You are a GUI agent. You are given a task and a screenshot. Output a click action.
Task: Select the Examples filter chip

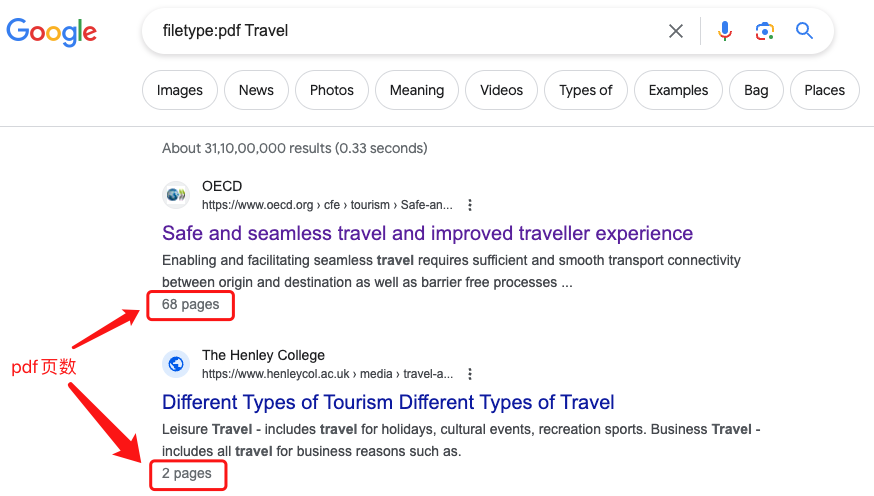(x=678, y=90)
